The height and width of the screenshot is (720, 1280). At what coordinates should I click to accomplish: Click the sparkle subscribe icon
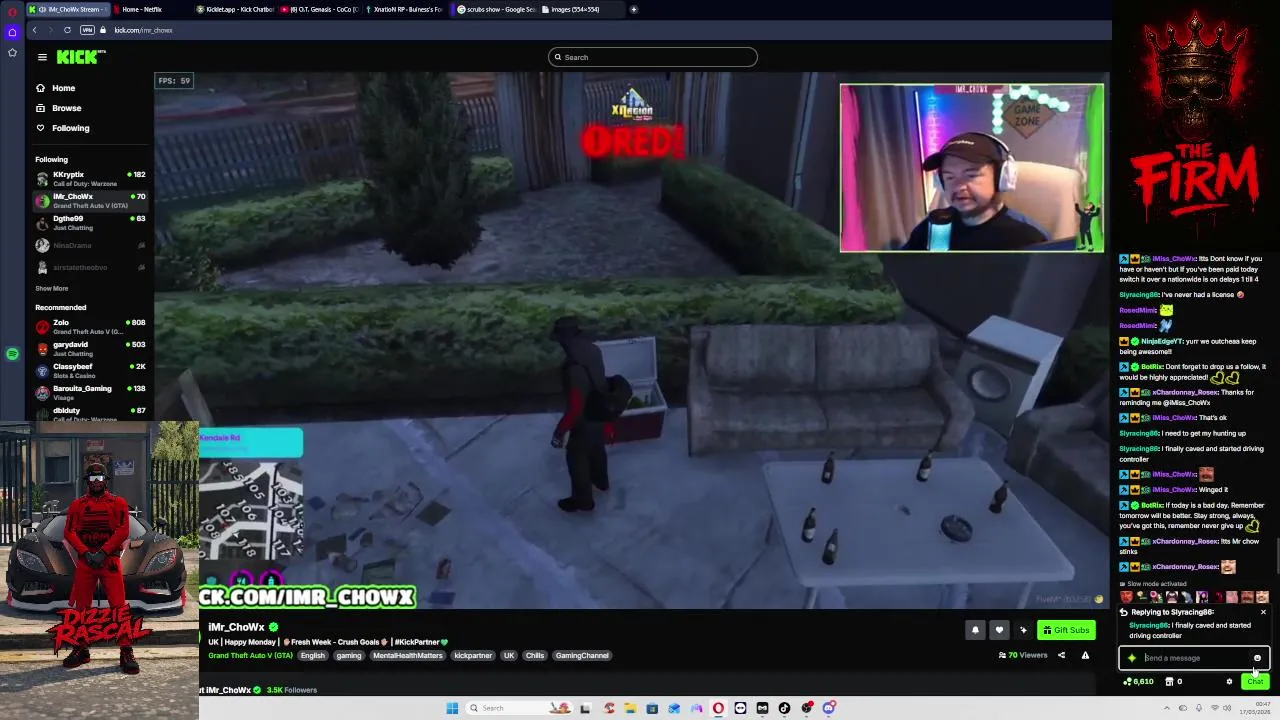click(x=1023, y=630)
